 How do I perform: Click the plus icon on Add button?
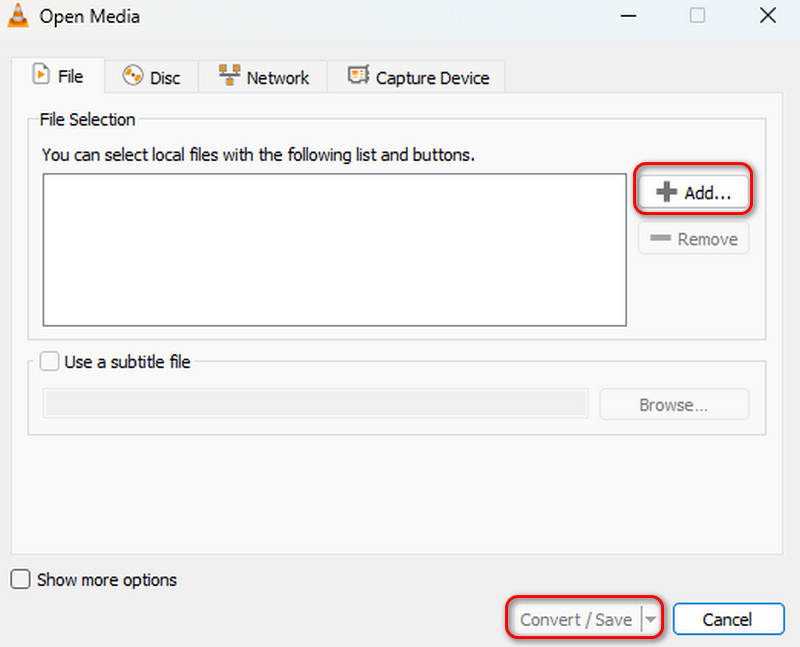(666, 193)
